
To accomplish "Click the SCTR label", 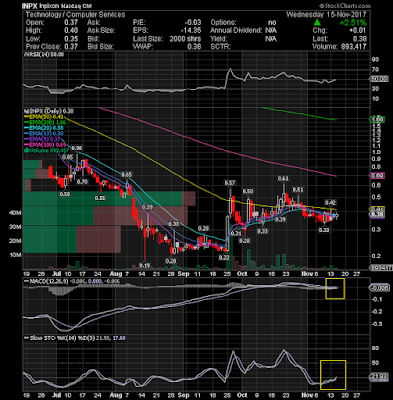I will point(220,47).
